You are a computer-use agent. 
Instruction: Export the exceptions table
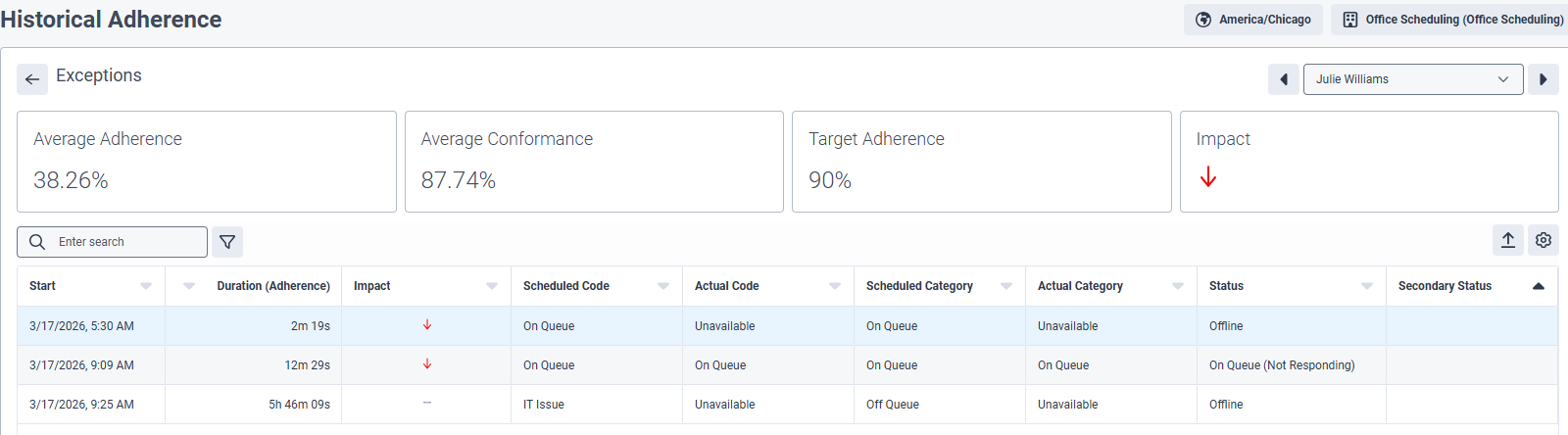pos(1508,240)
